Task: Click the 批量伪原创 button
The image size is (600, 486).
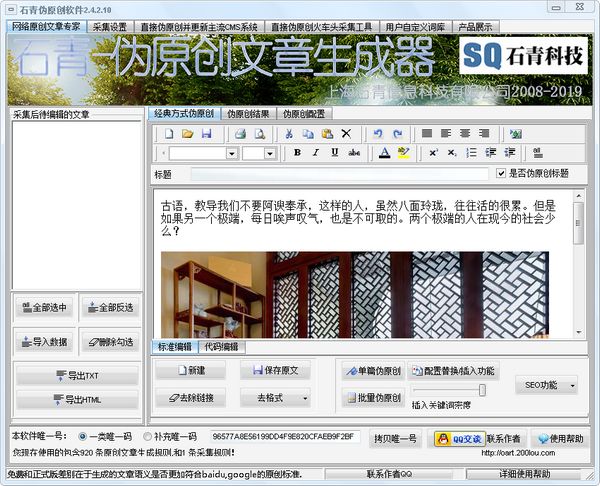Action: [373, 398]
